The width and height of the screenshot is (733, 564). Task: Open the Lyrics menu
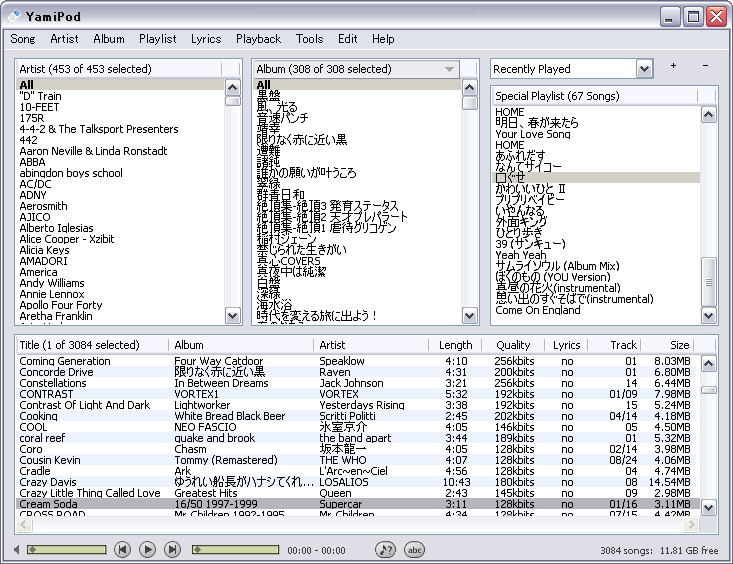point(206,39)
